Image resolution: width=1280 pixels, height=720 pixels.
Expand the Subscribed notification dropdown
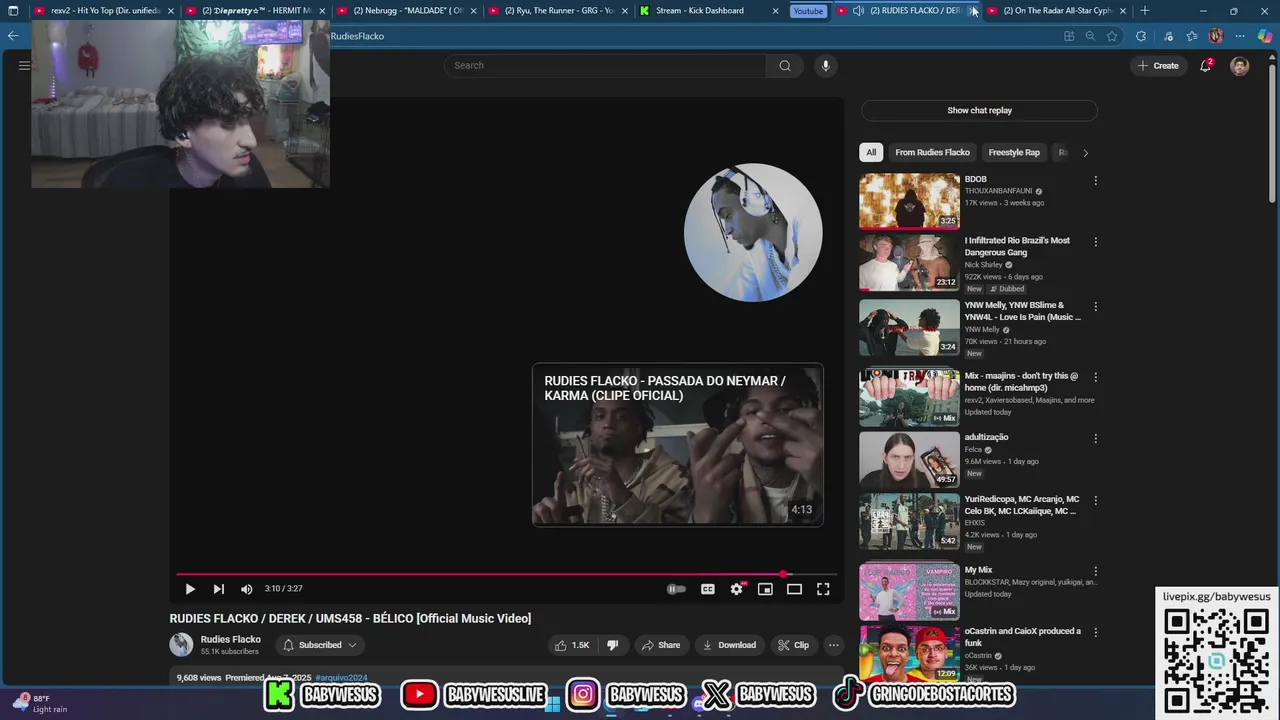click(319, 645)
